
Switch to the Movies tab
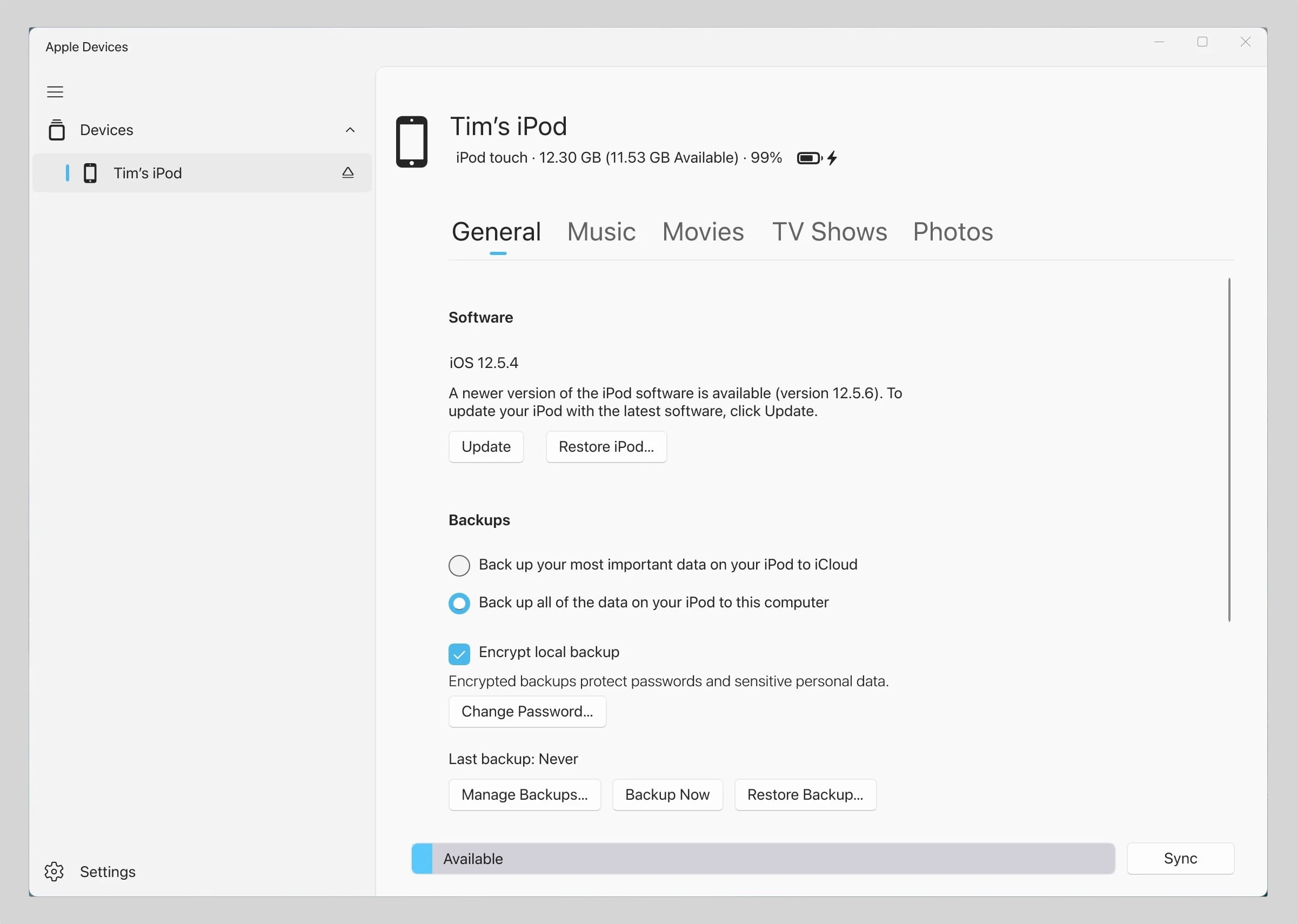[703, 232]
